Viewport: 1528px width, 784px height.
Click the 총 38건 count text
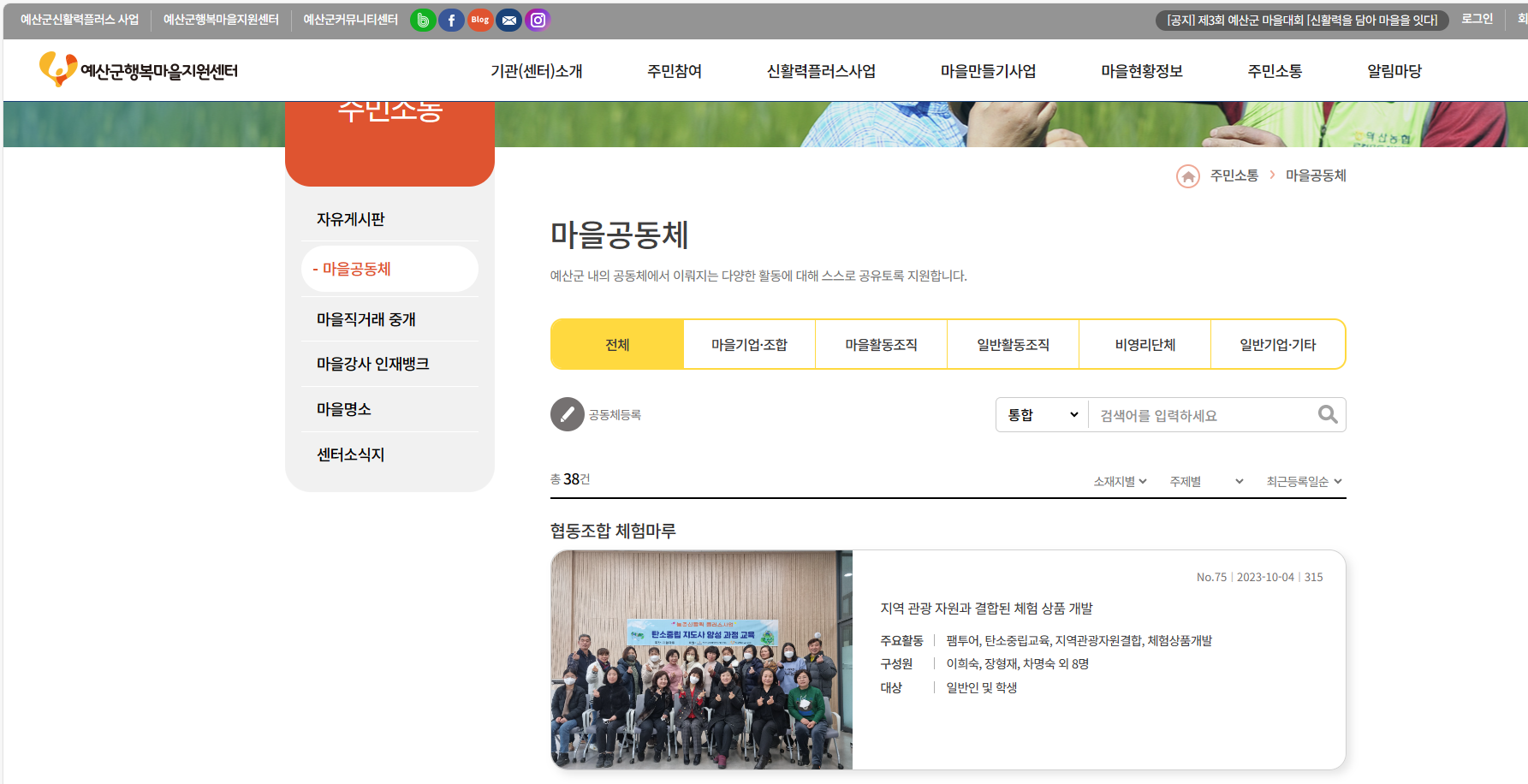570,479
